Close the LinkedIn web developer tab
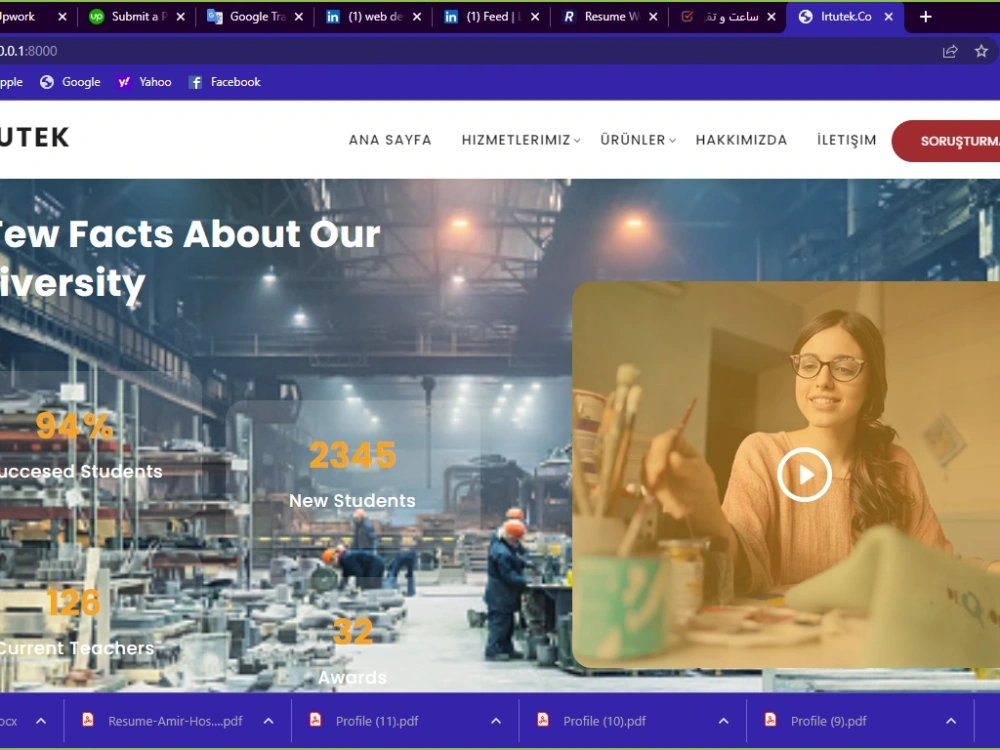This screenshot has width=1000, height=750. 416,17
